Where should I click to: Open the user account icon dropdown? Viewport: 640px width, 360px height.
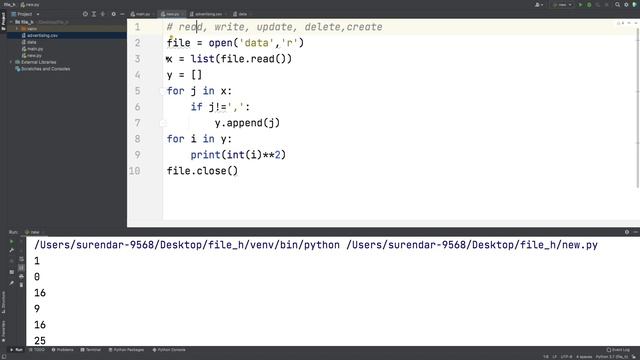pyautogui.click(x=538, y=5)
